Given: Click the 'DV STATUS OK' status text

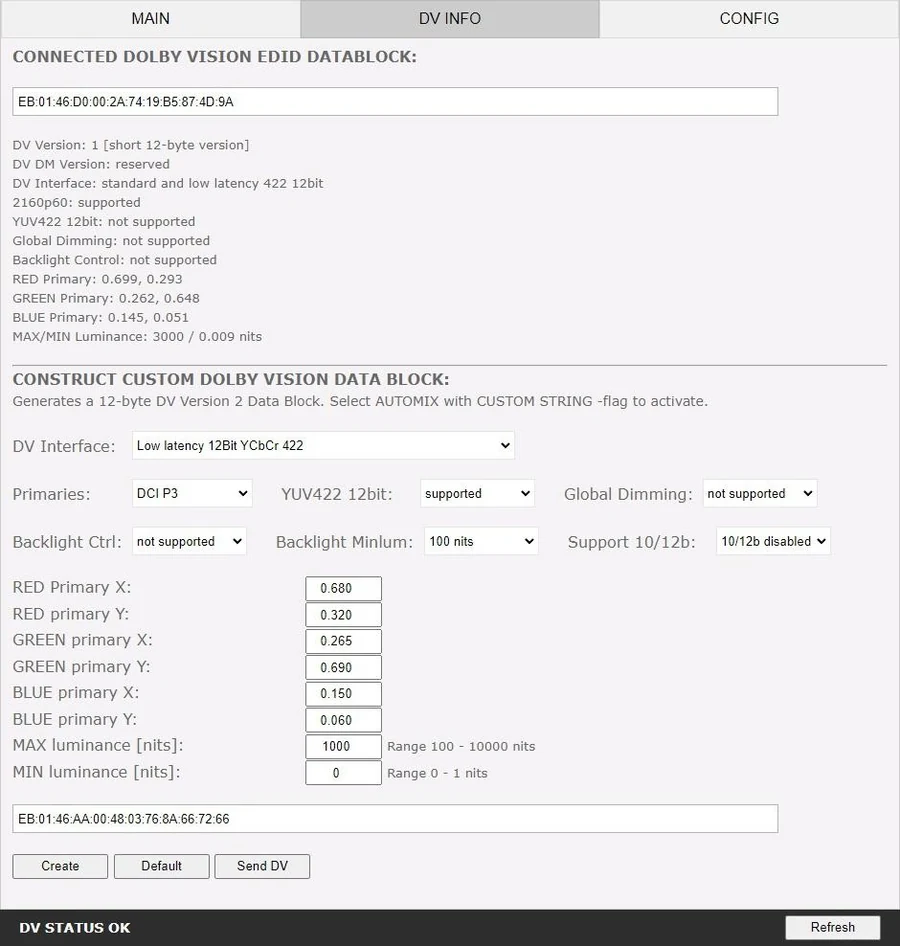Looking at the screenshot, I should [x=75, y=928].
